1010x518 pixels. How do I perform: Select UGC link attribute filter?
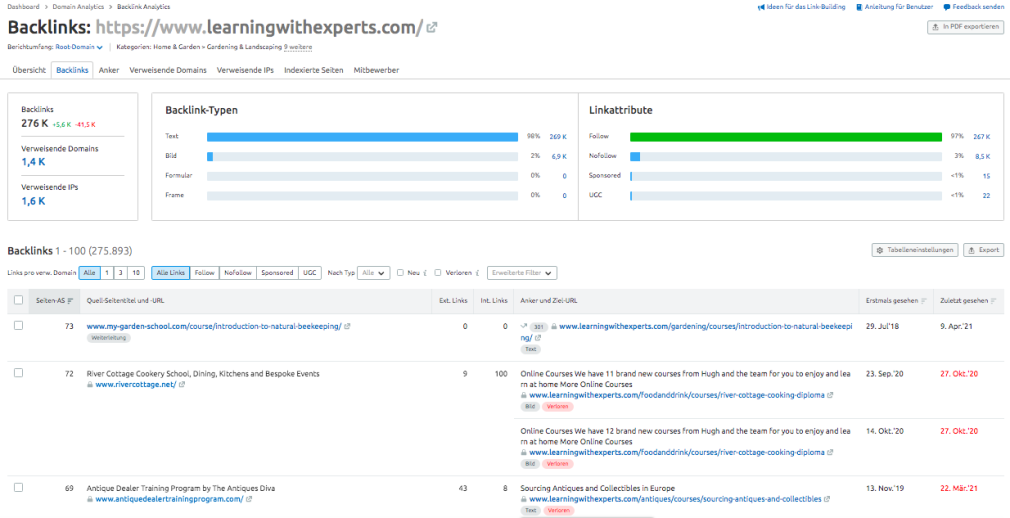pyautogui.click(x=309, y=273)
